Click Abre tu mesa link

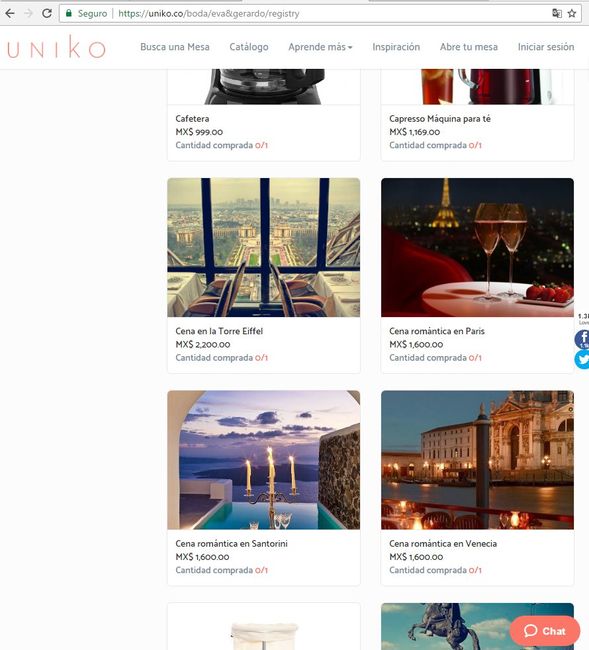tap(468, 47)
